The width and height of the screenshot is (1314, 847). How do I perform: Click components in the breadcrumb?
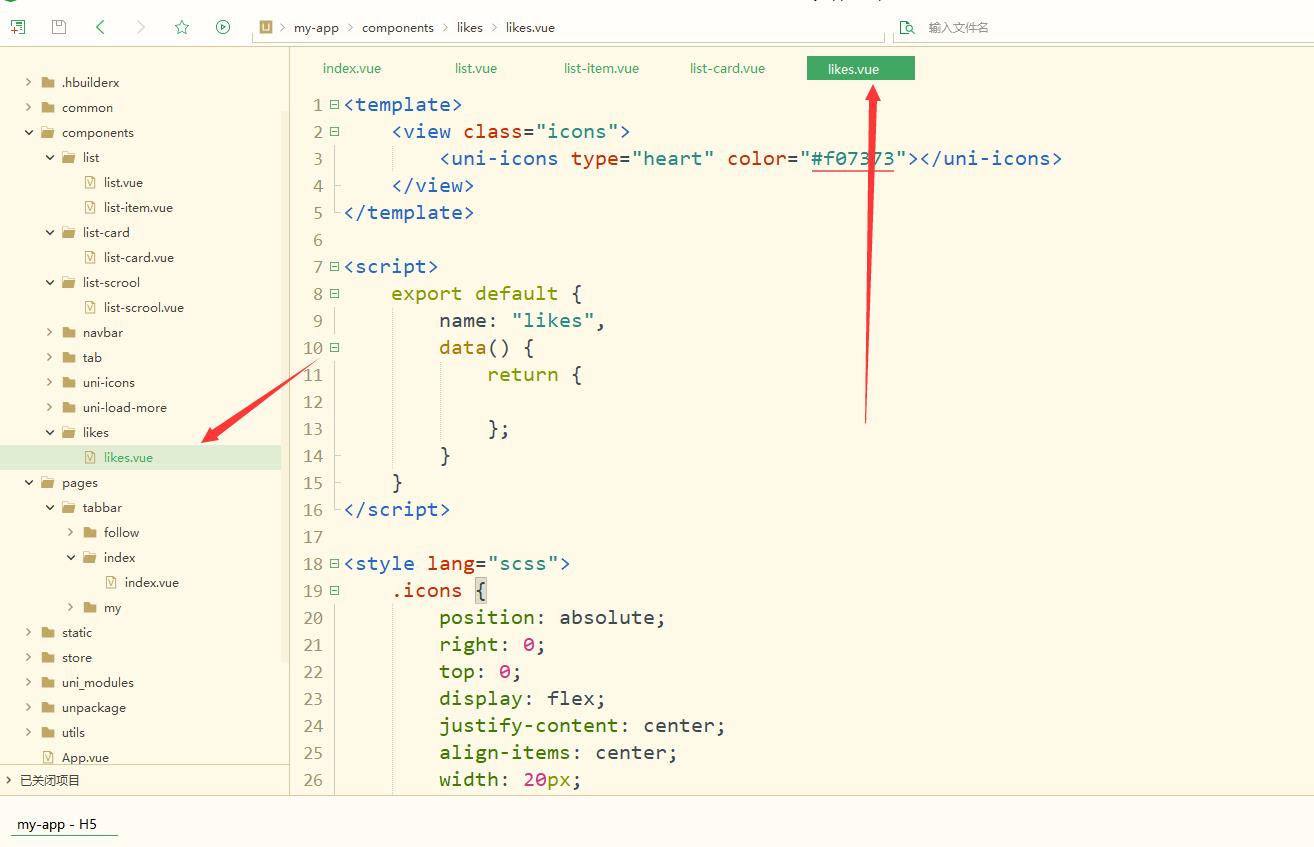point(398,28)
